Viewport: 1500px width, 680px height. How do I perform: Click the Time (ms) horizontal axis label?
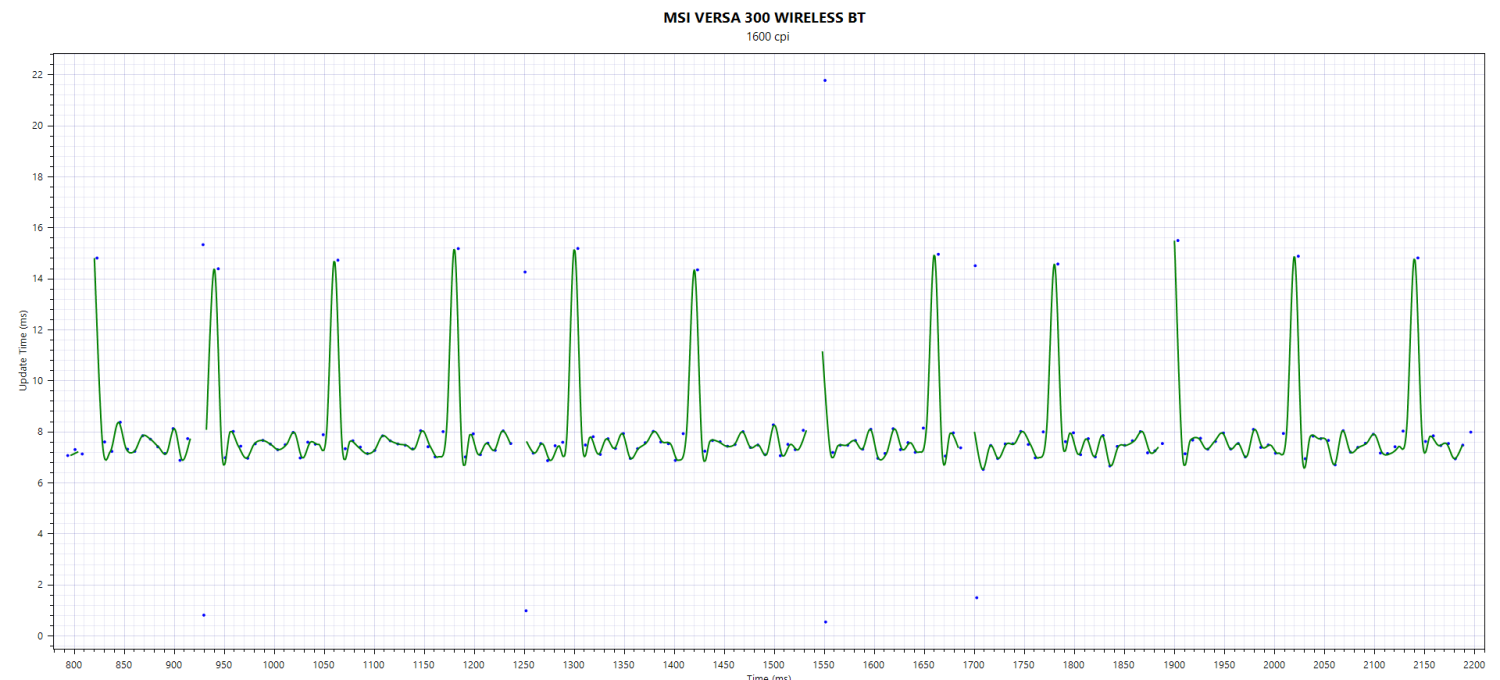point(768,676)
